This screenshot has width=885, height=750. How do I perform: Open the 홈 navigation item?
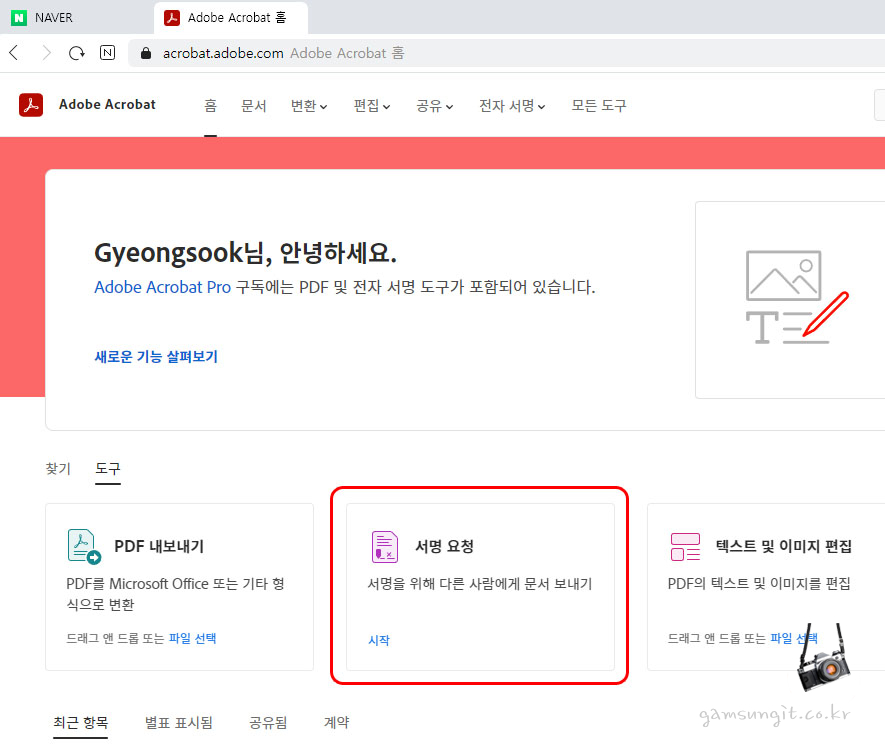coord(211,106)
